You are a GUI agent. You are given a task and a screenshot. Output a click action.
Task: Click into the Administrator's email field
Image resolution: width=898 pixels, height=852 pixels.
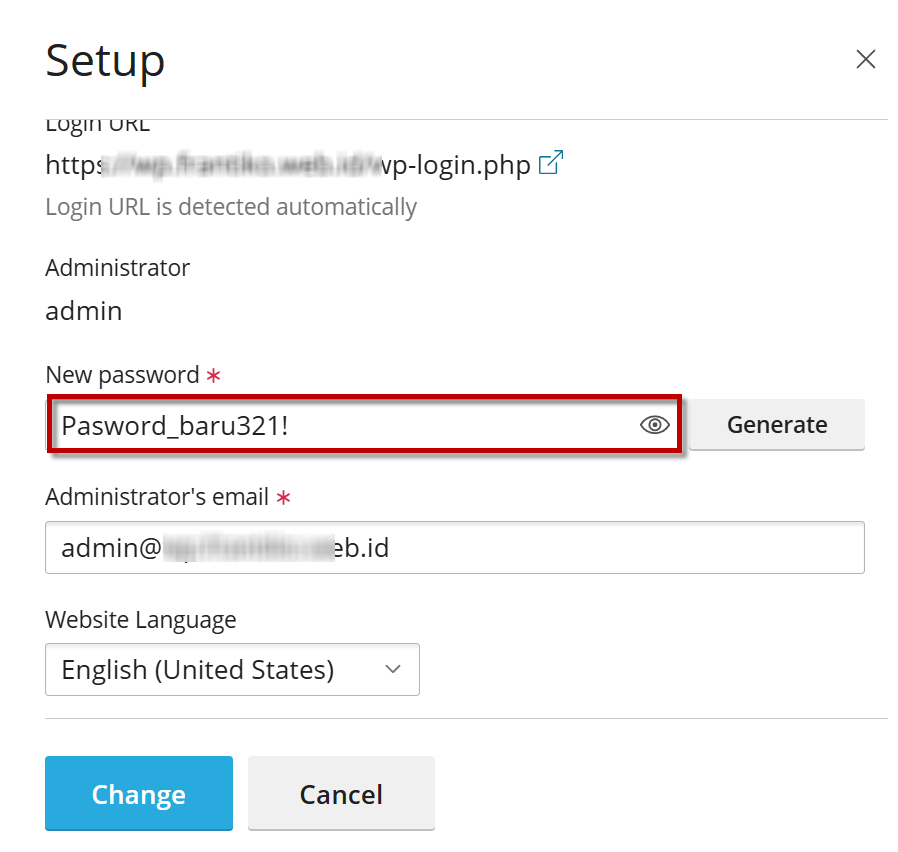[454, 548]
